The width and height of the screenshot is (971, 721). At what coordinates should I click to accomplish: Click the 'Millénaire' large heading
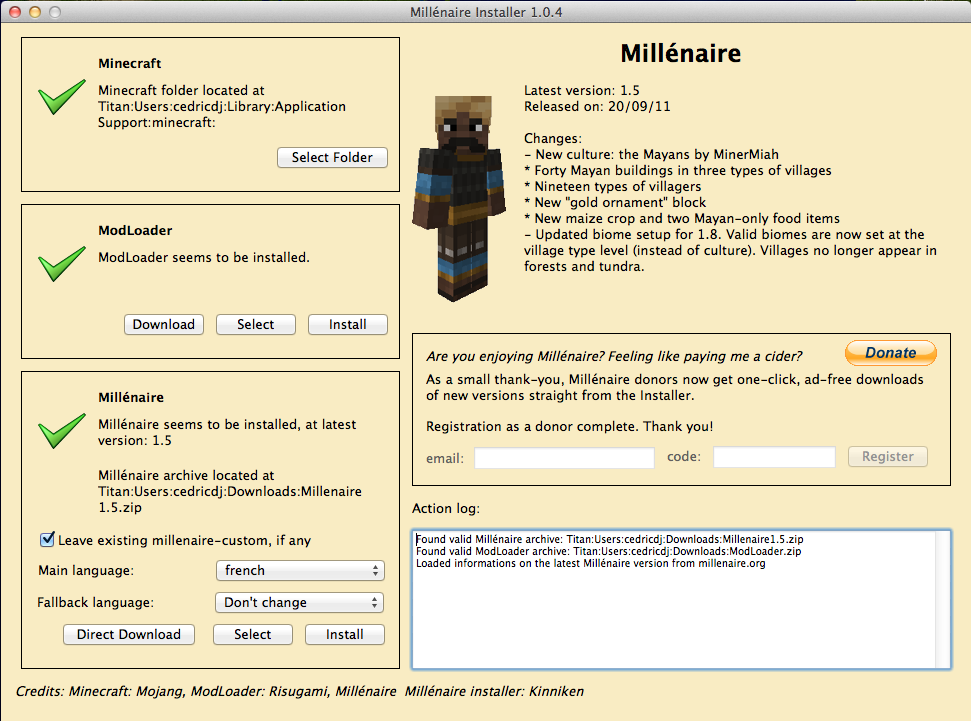tap(681, 53)
